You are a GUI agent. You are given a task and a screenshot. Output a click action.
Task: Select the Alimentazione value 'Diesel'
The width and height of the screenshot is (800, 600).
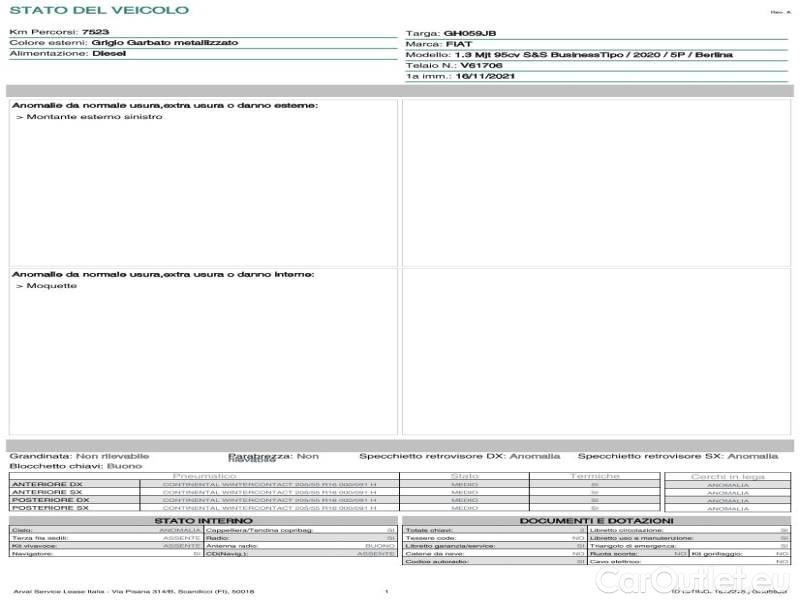pyautogui.click(x=109, y=54)
